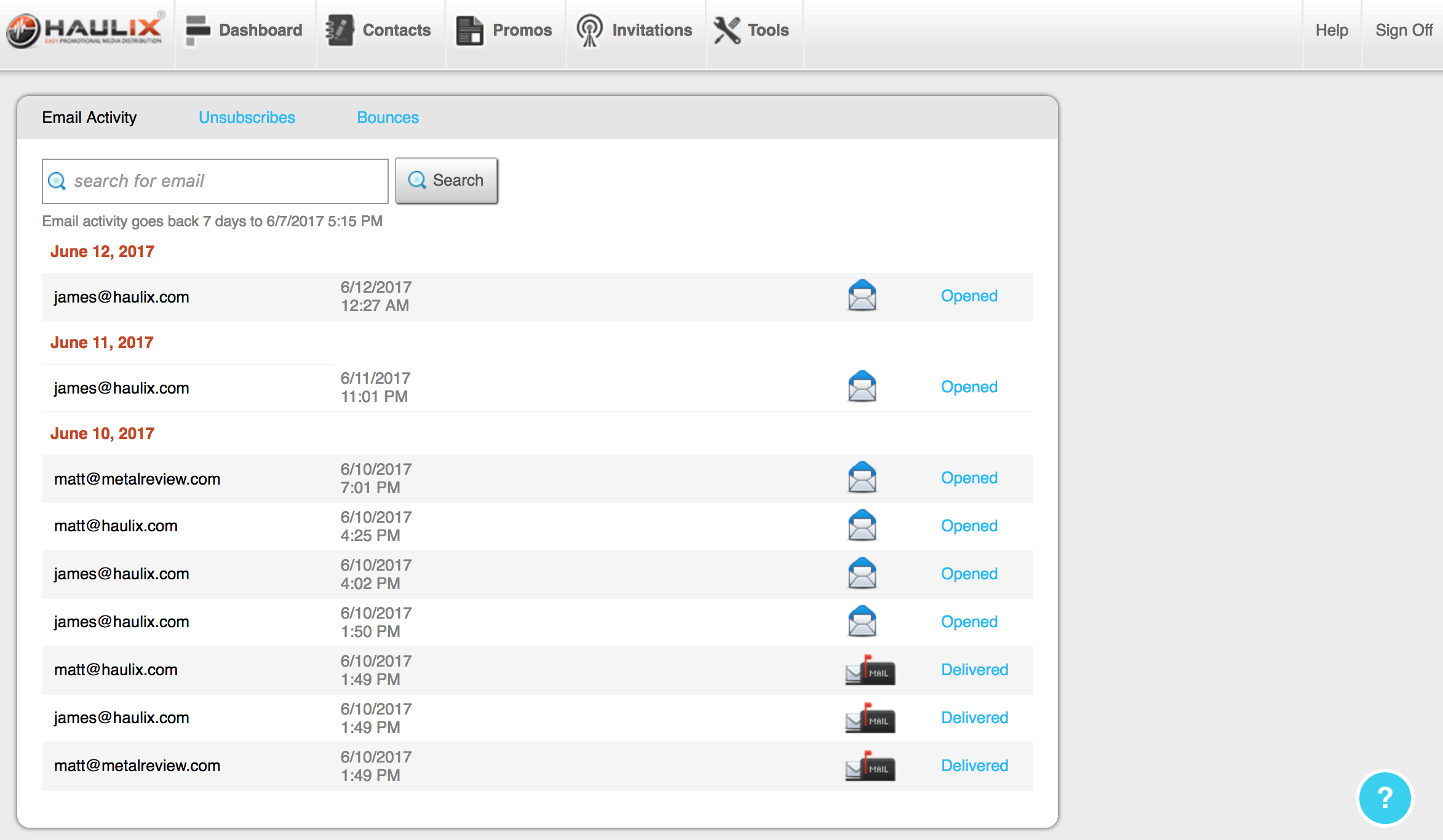The image size is (1443, 840).
Task: Click the opened envelope icon for 11:01 PM row
Action: (862, 387)
